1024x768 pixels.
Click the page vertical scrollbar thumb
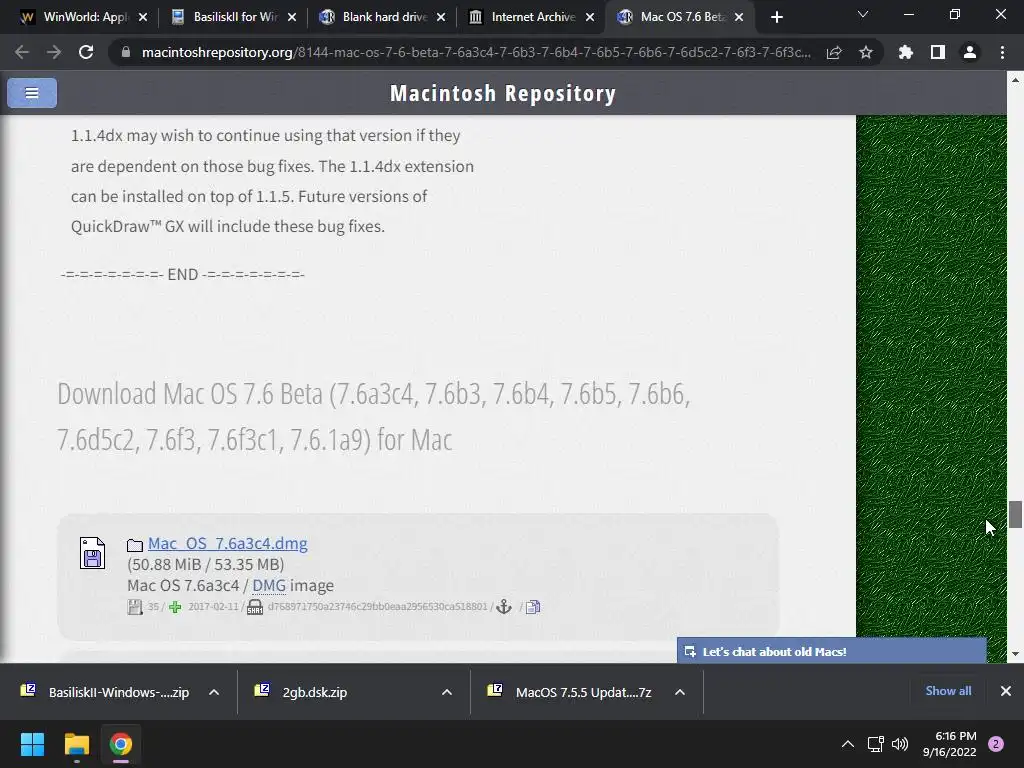click(1015, 515)
